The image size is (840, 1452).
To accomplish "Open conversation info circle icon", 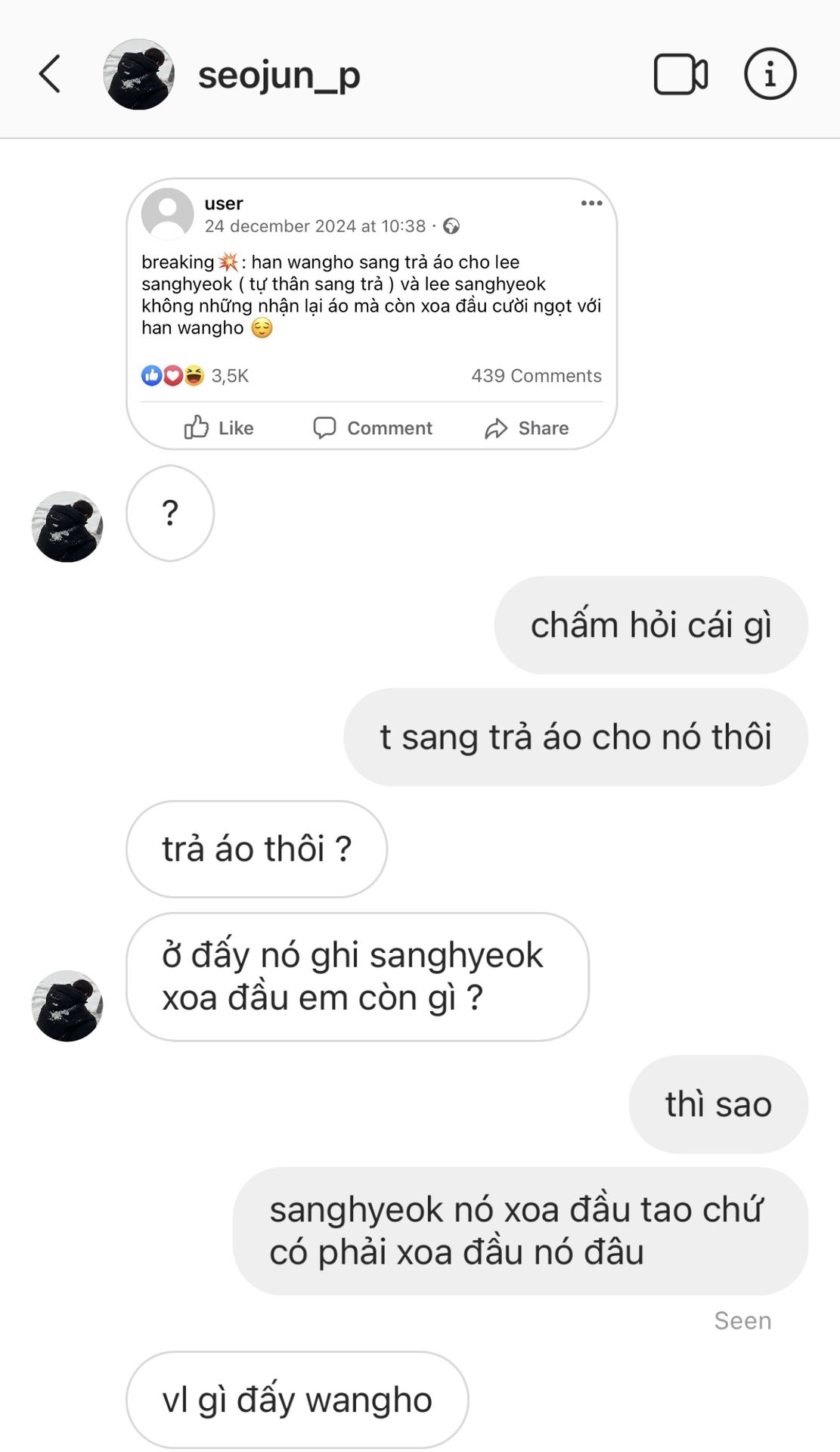I will 770,74.
